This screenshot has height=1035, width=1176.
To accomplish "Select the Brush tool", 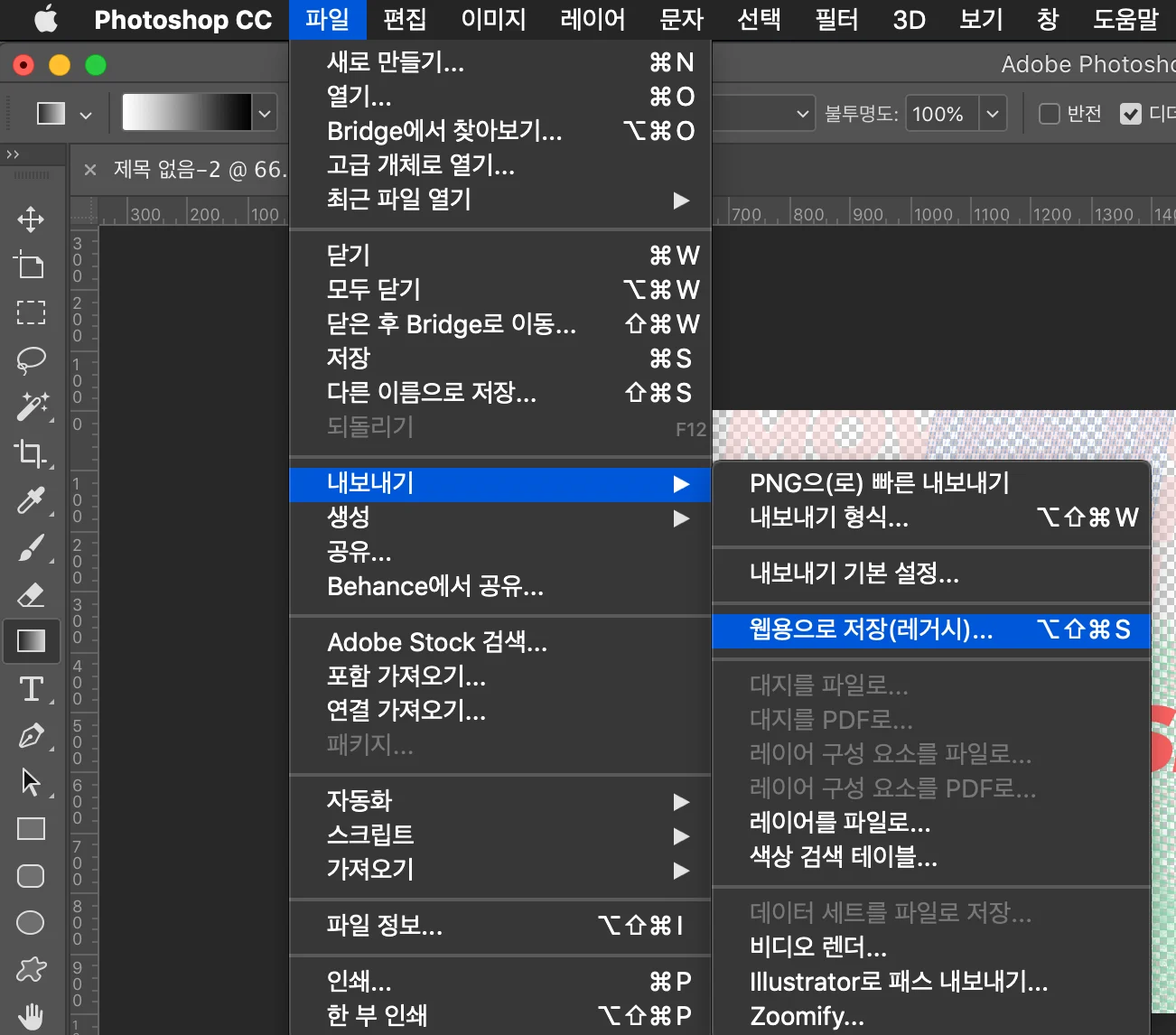I will pyautogui.click(x=31, y=547).
